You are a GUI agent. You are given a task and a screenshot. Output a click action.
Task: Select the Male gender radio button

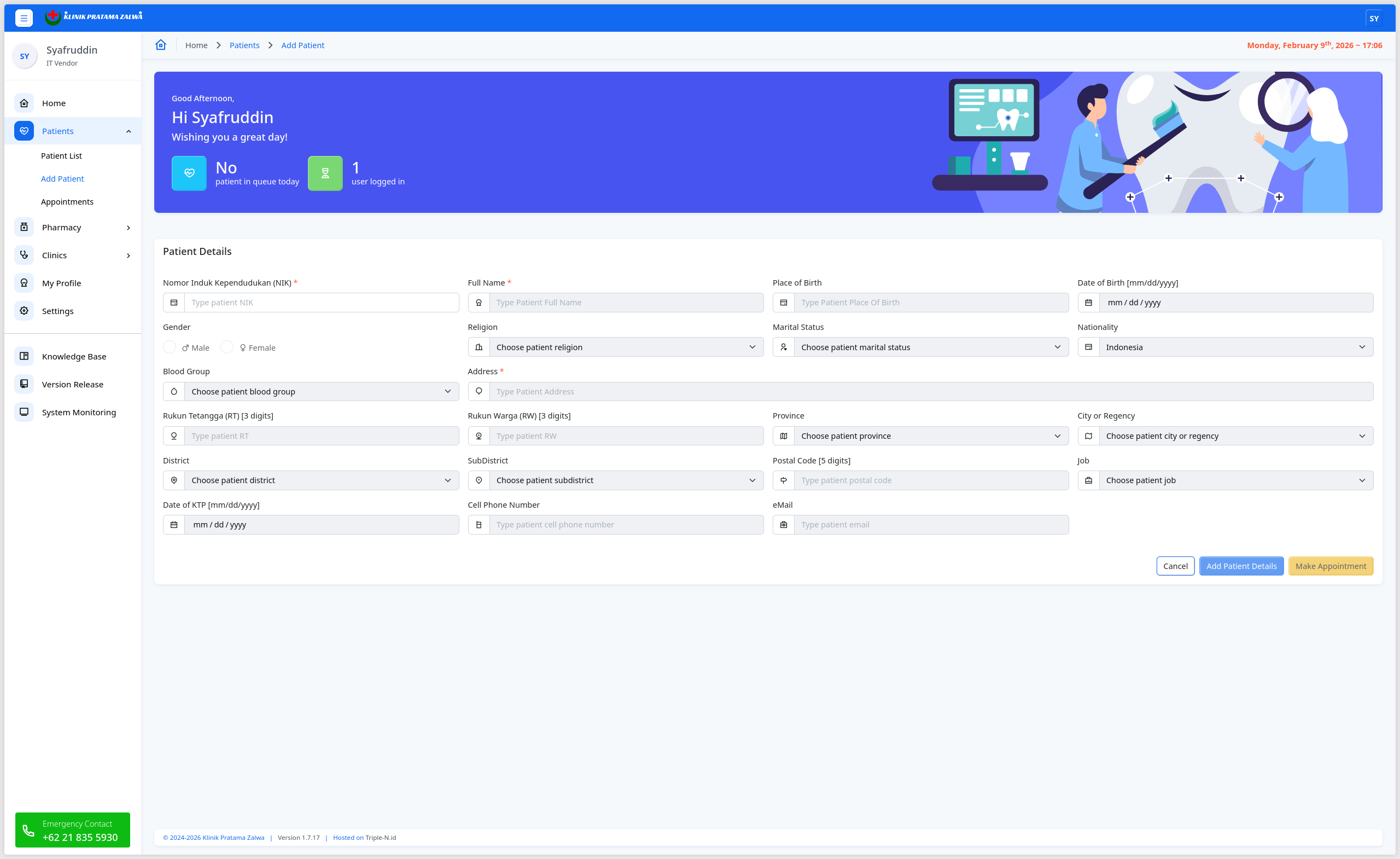(x=170, y=347)
